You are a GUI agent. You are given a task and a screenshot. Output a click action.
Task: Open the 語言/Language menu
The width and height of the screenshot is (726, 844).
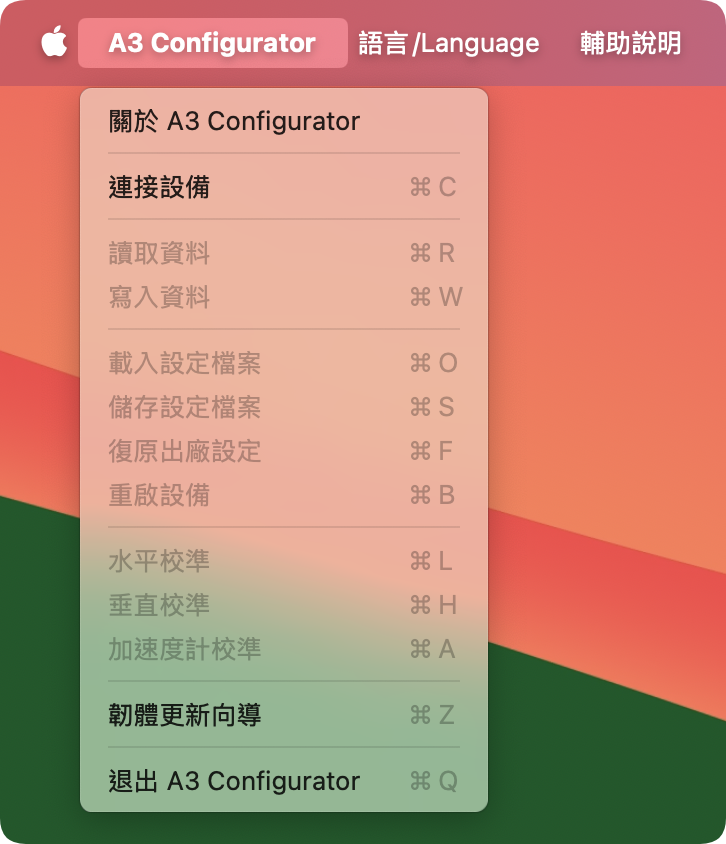(x=449, y=43)
